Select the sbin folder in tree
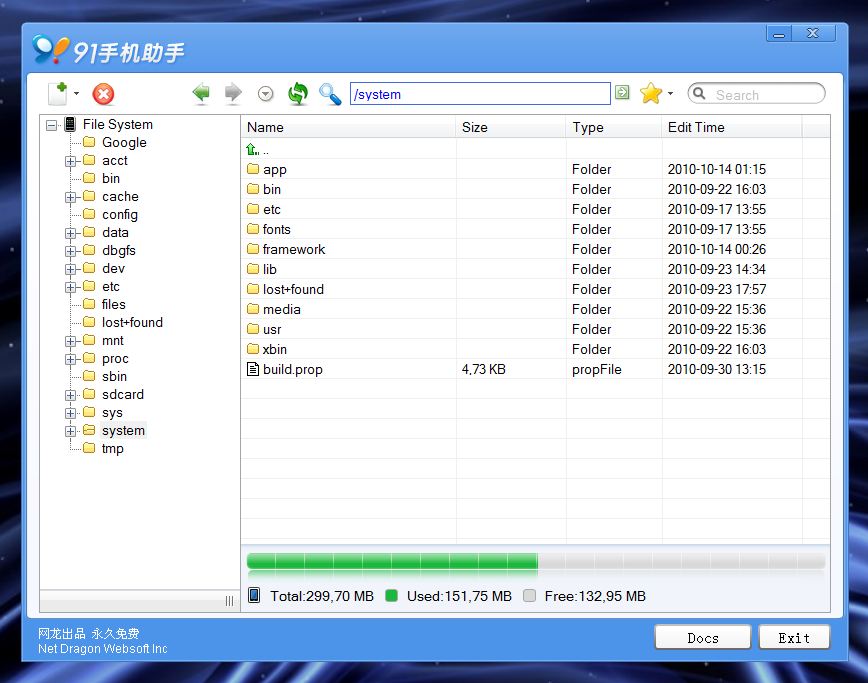 [x=105, y=376]
